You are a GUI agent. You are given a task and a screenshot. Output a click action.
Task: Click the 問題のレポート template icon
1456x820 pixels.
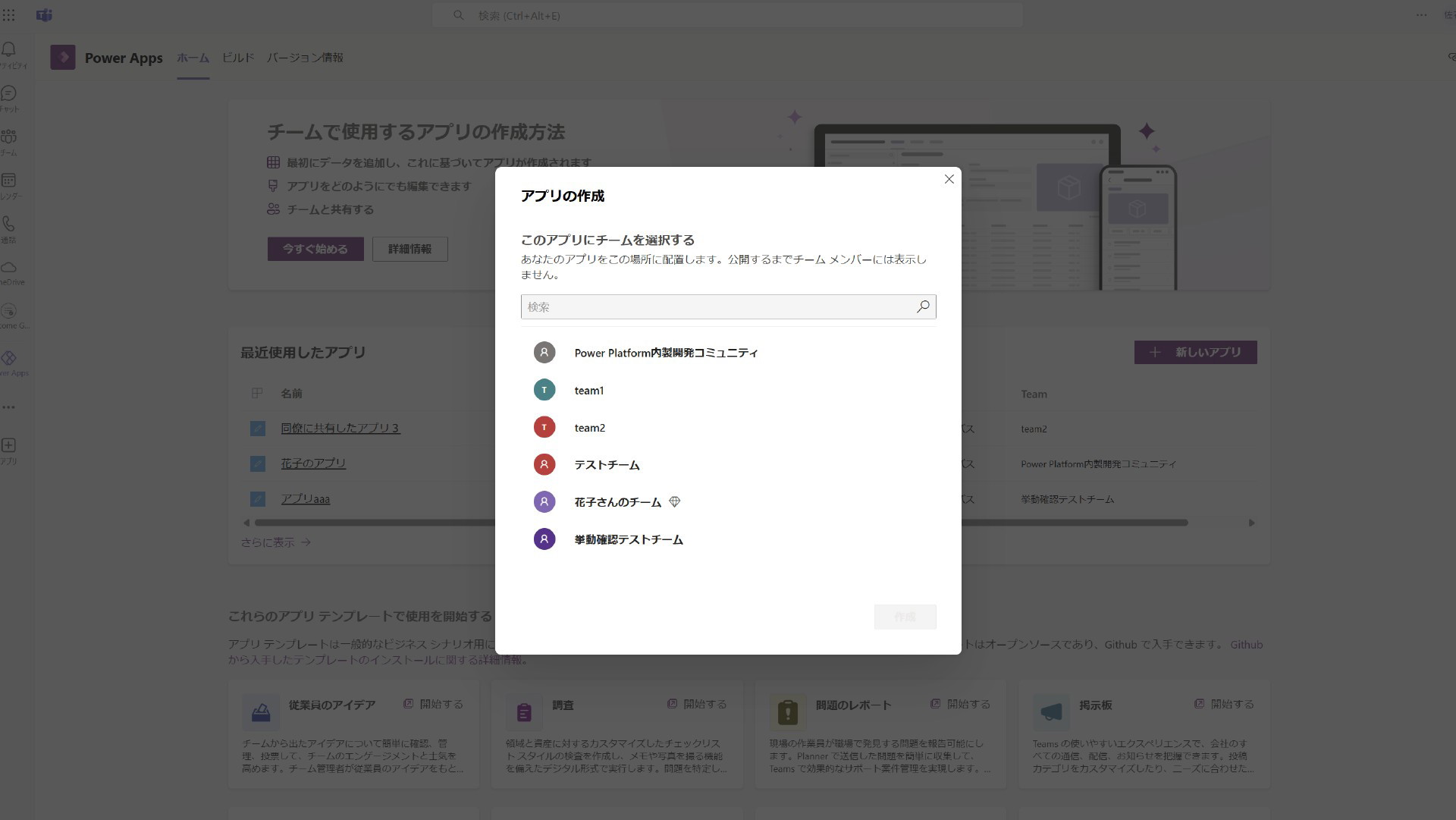point(788,712)
